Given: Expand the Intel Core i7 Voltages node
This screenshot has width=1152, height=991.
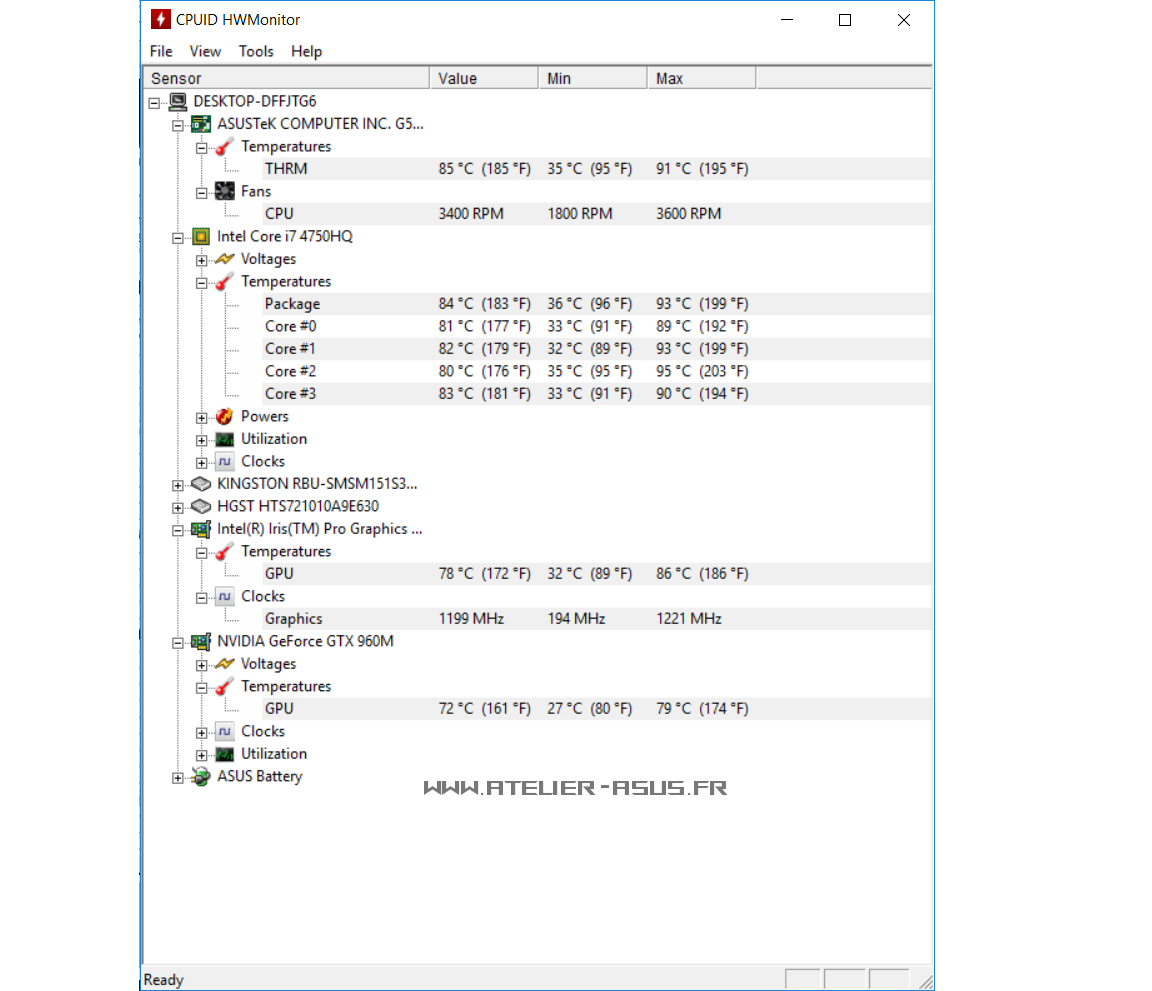Looking at the screenshot, I should 202,260.
